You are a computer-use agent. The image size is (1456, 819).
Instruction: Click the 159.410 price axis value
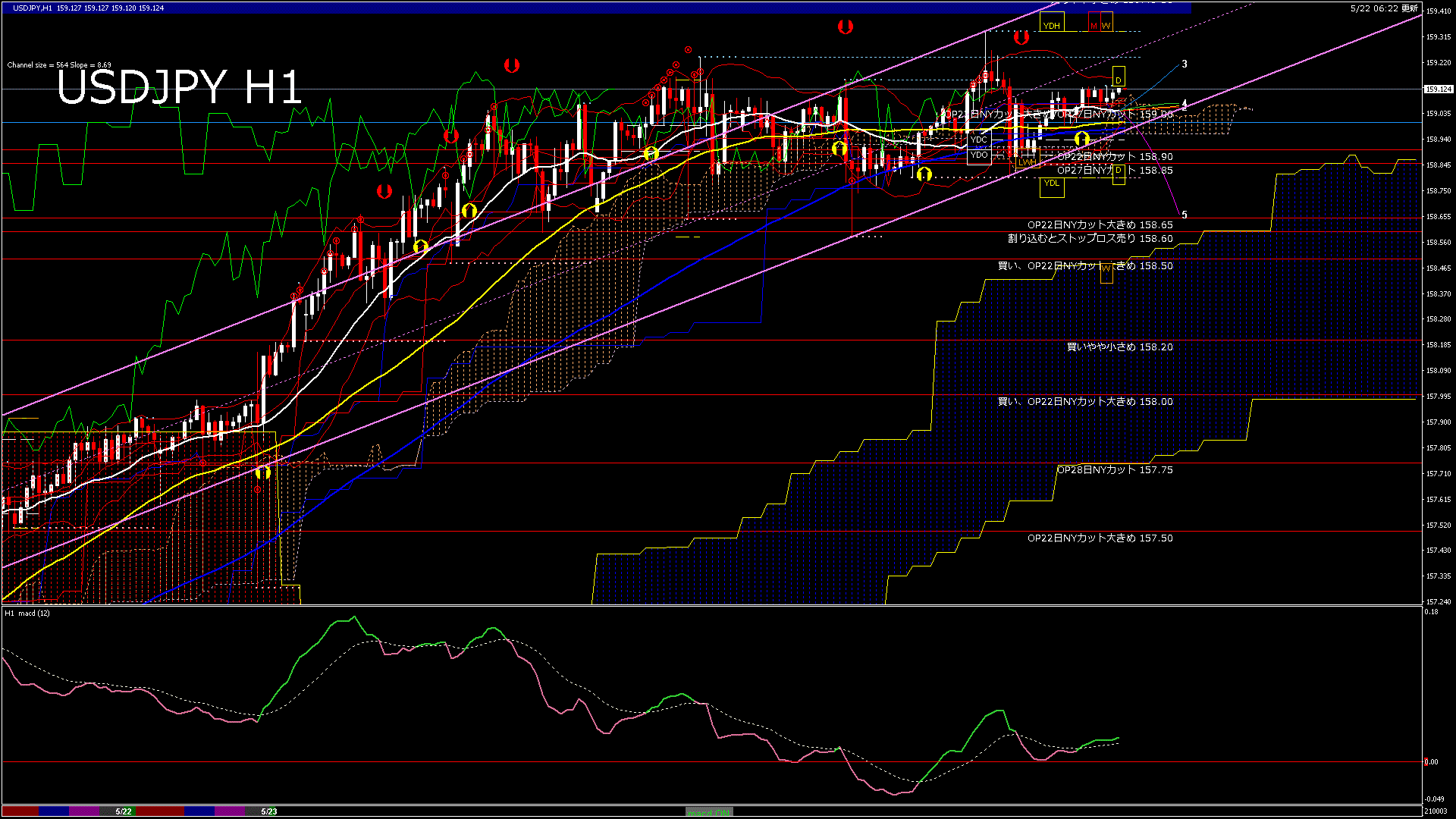tap(1439, 11)
